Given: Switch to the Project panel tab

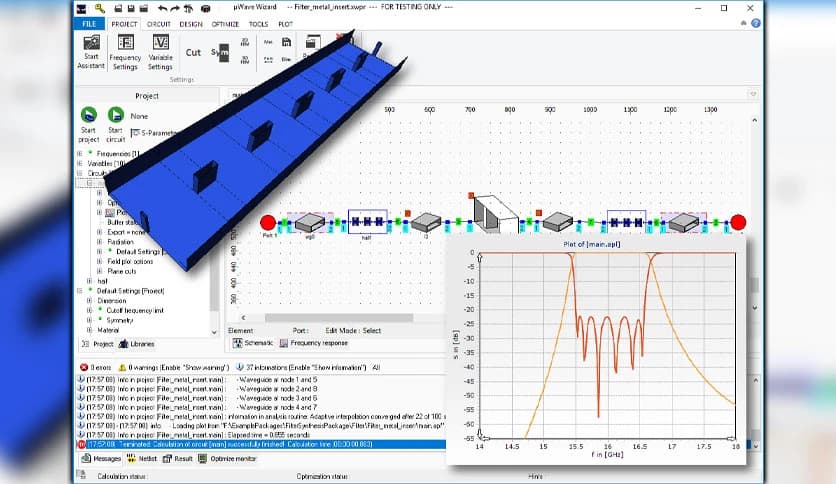Looking at the screenshot, I should click(98, 344).
